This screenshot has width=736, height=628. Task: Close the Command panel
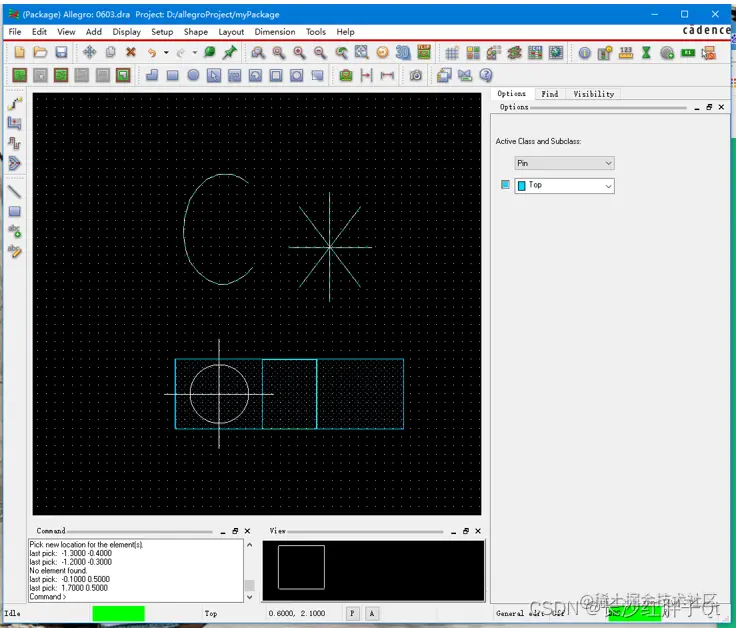247,531
